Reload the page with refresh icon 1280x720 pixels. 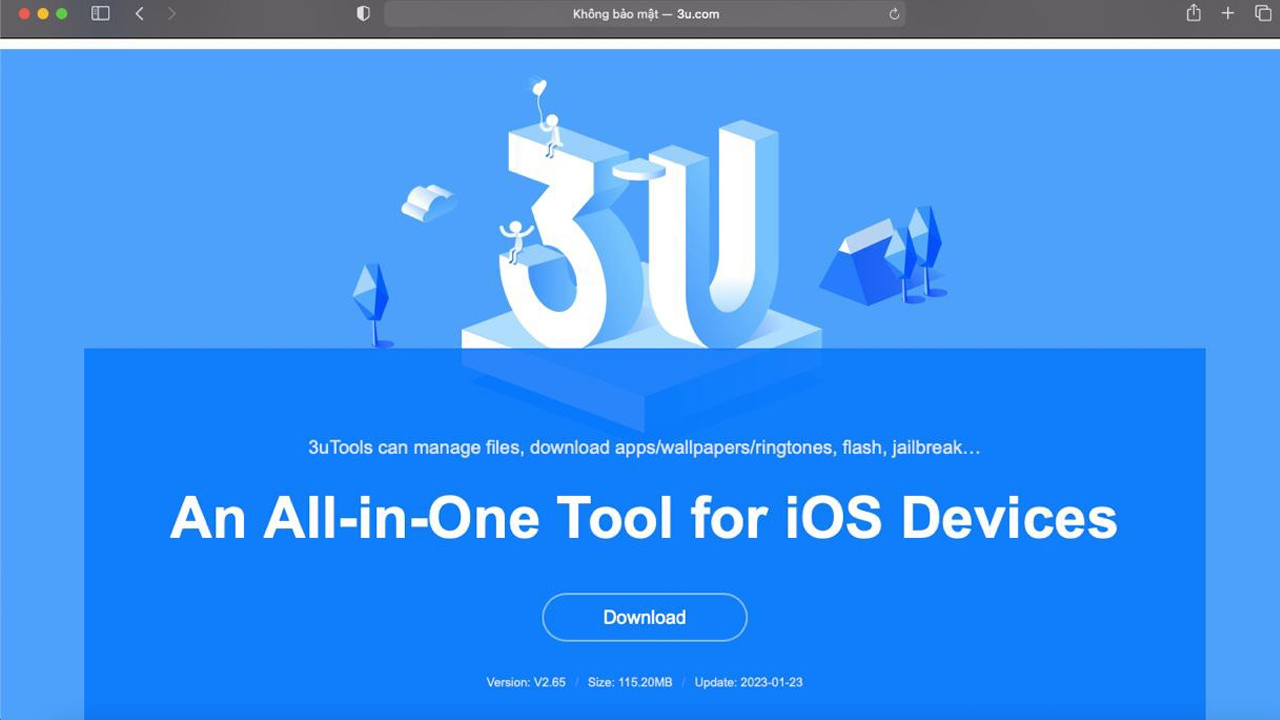[894, 14]
